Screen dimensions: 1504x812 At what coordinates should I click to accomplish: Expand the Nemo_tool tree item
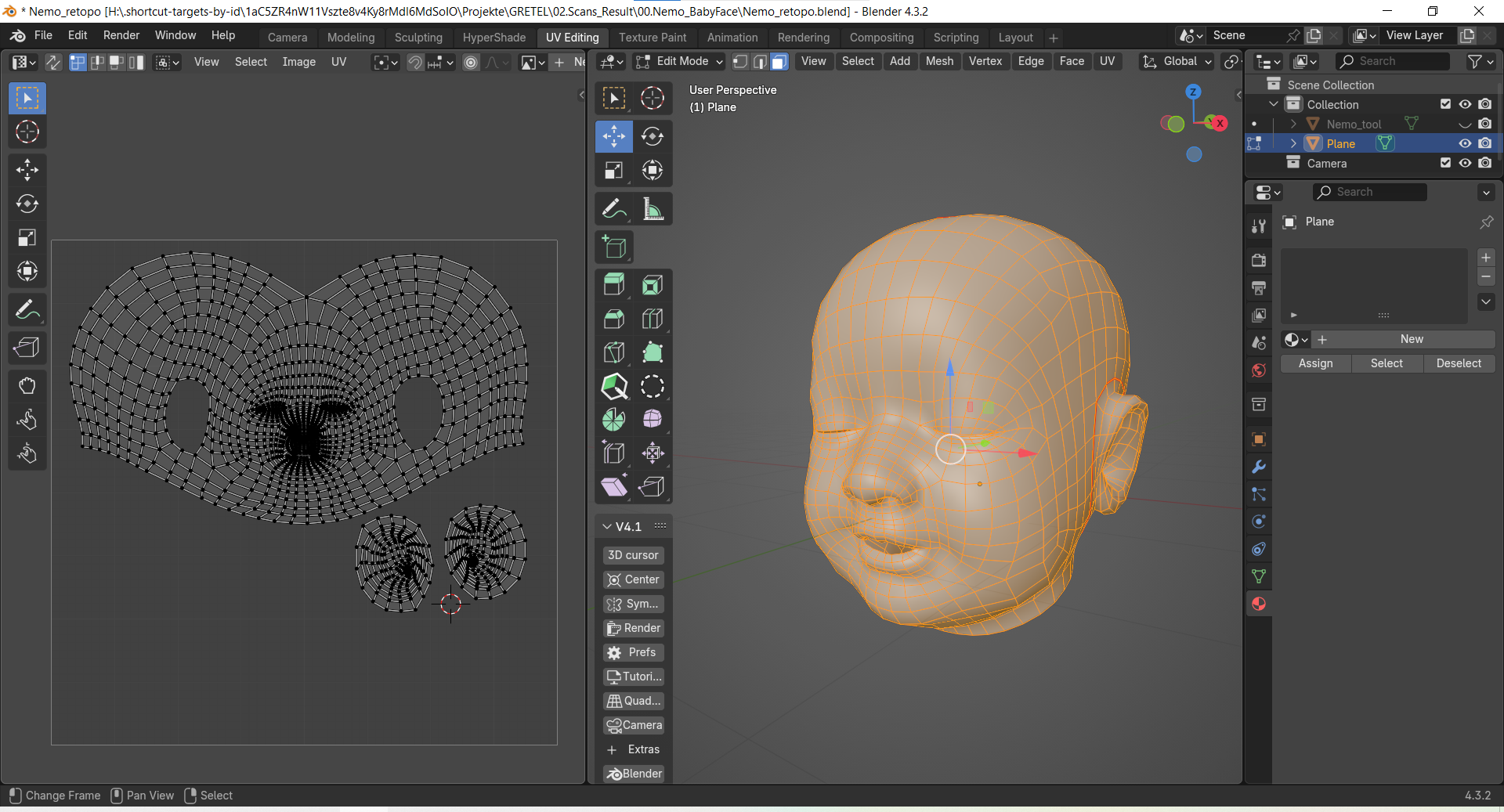(1293, 124)
